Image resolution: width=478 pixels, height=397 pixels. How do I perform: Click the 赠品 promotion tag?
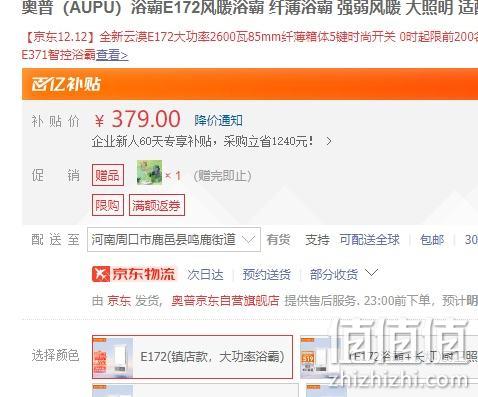click(x=108, y=175)
